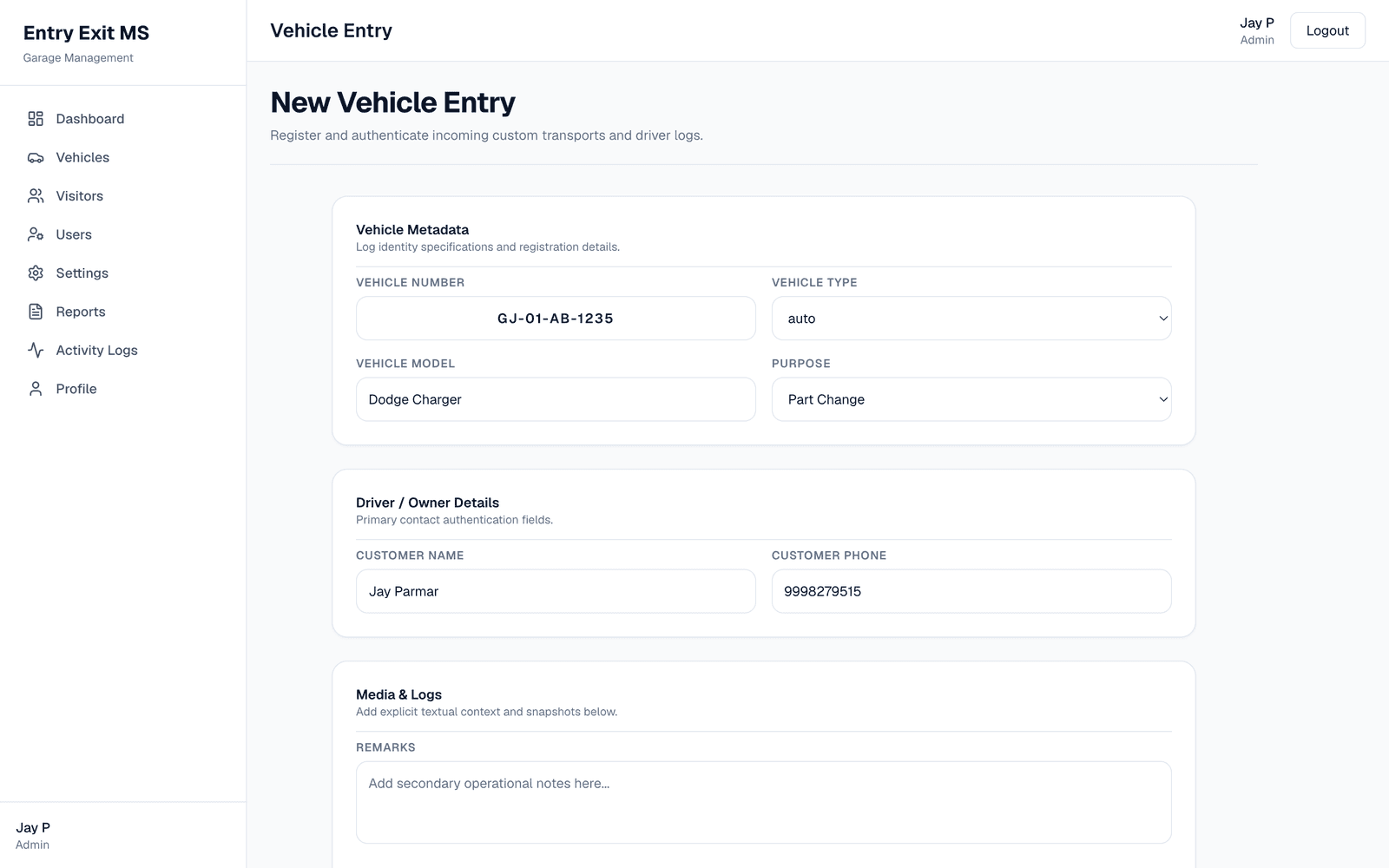Click the Logout button

coord(1327,30)
